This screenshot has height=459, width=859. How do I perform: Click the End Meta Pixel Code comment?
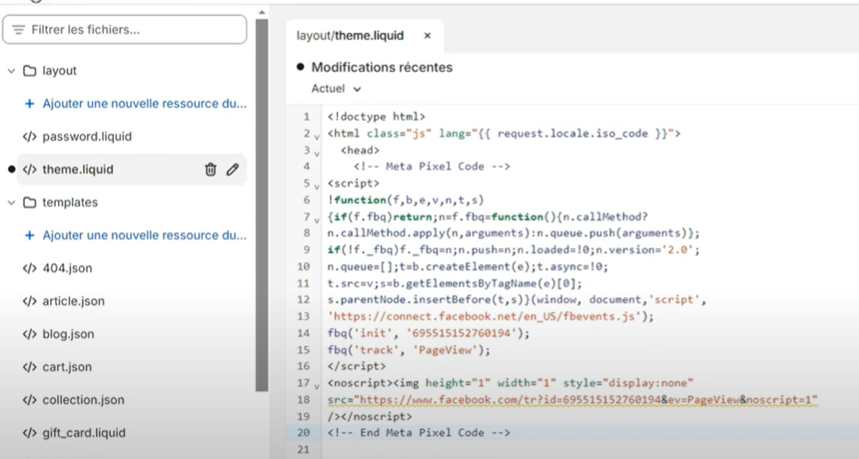[419, 433]
